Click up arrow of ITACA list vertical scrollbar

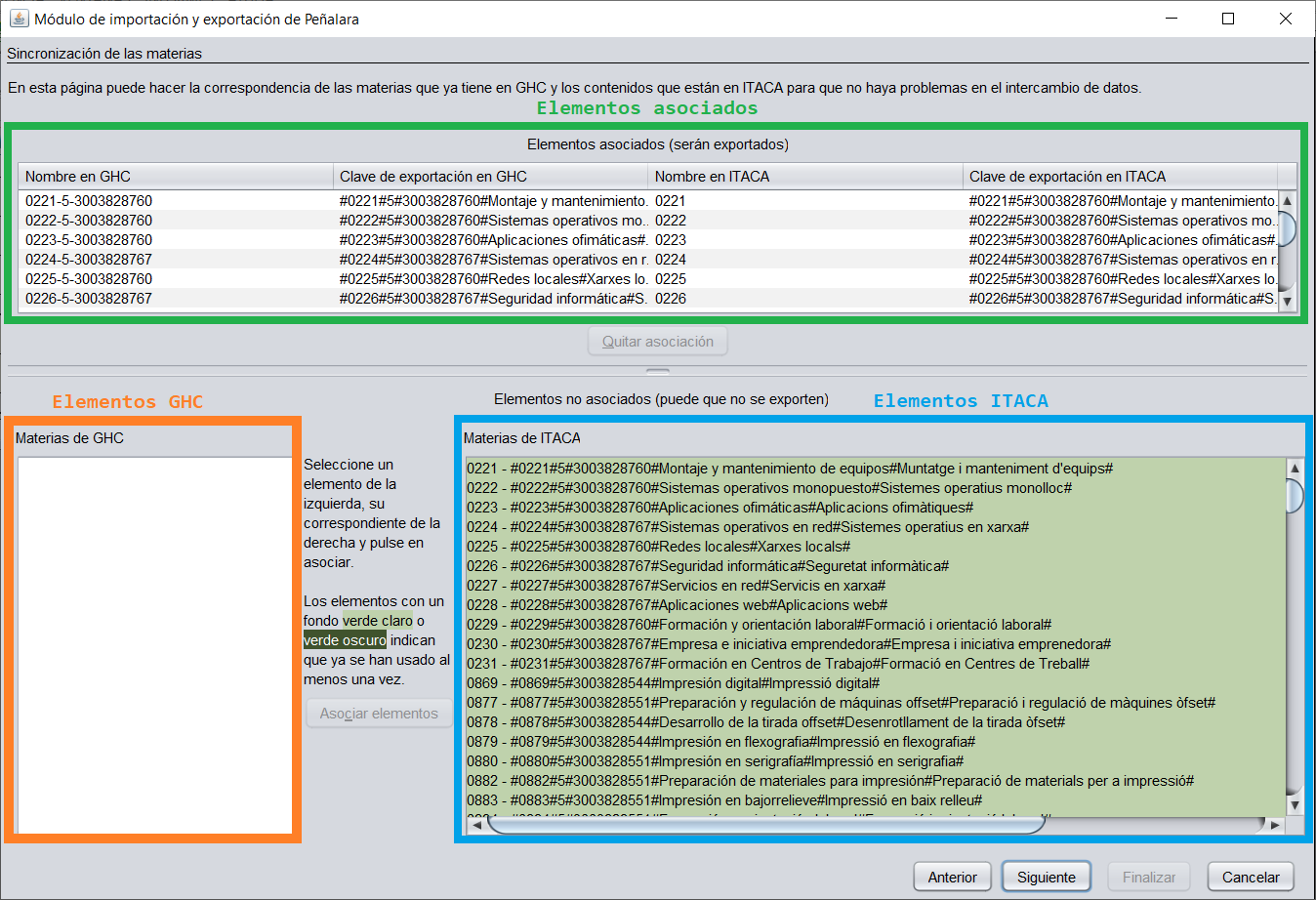(x=1295, y=469)
